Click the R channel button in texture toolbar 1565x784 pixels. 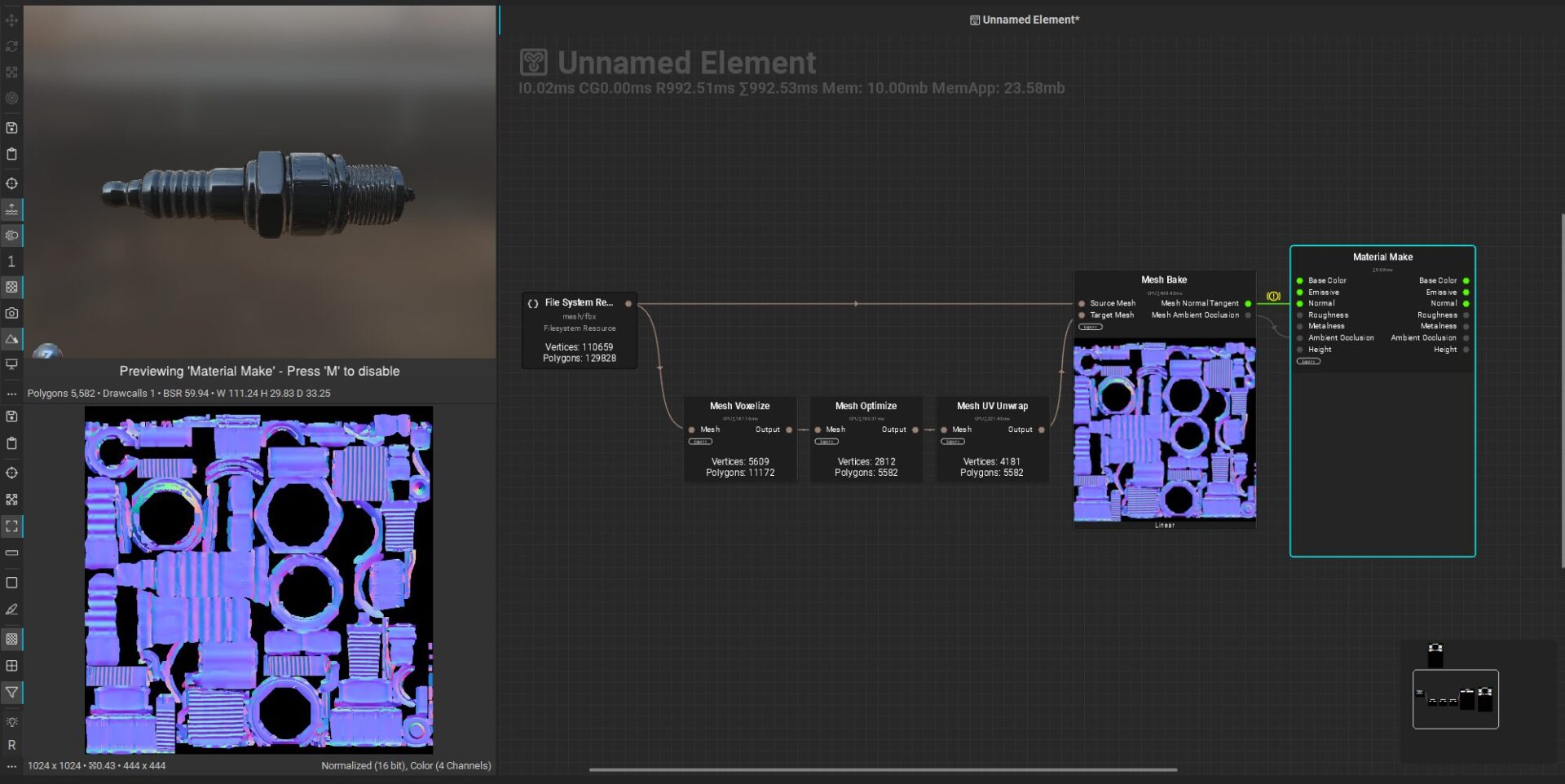coord(11,745)
